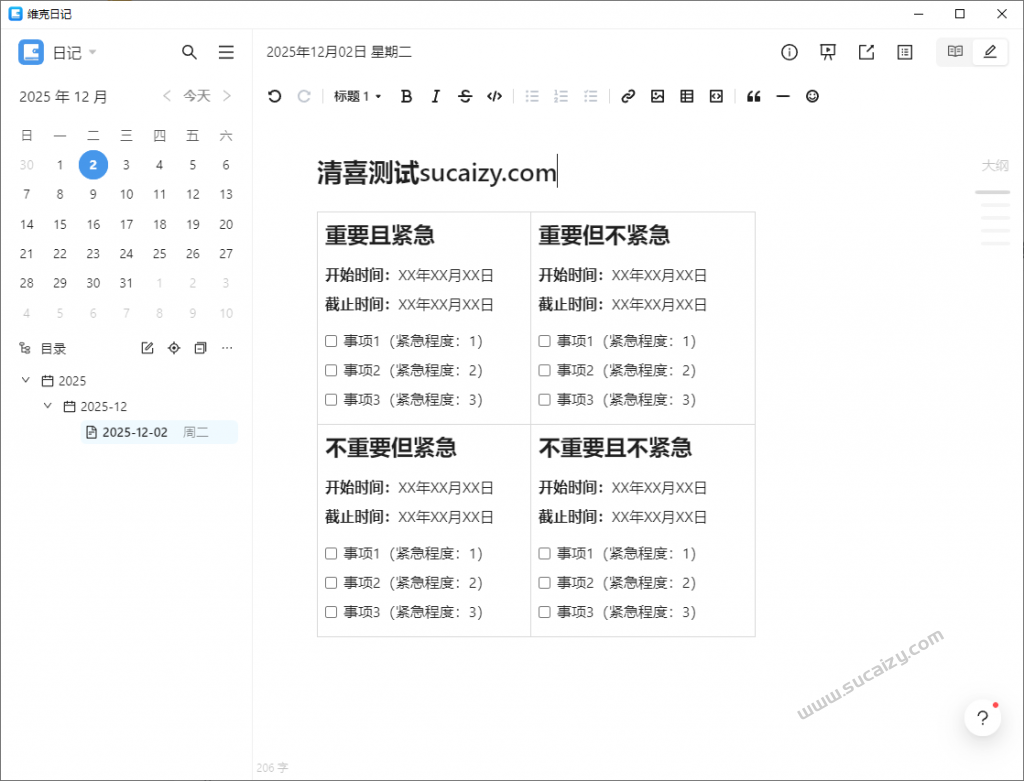1024x781 pixels.
Task: Insert a hyperlink
Action: pos(628,96)
